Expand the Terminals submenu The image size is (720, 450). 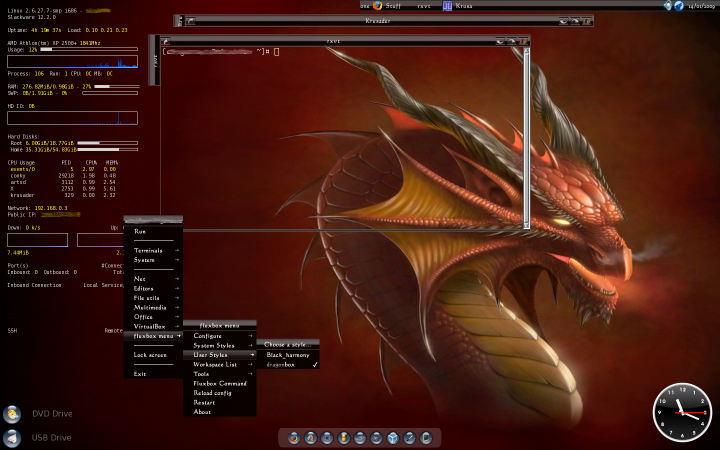153,250
